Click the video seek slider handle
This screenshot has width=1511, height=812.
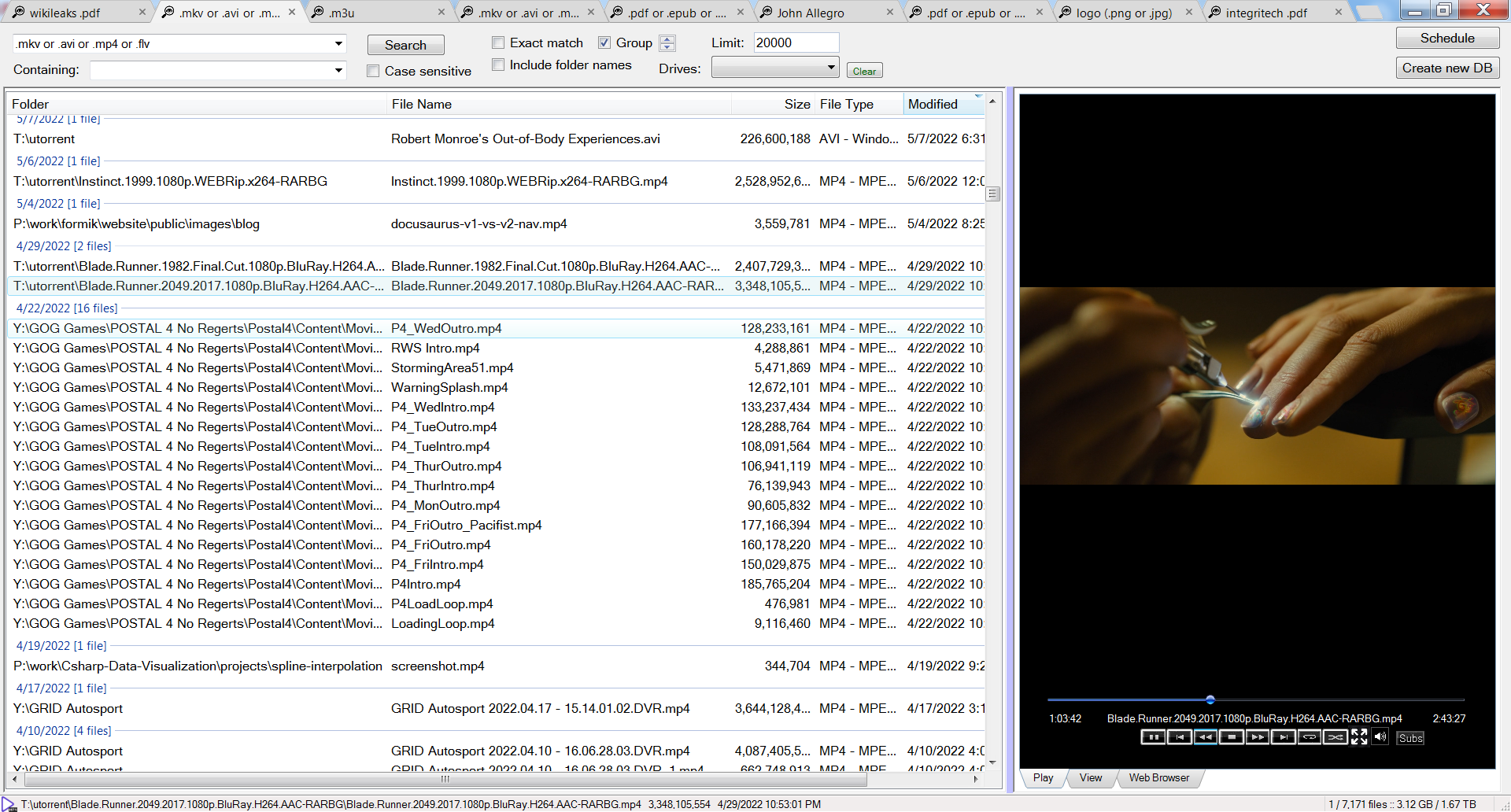[x=1210, y=699]
